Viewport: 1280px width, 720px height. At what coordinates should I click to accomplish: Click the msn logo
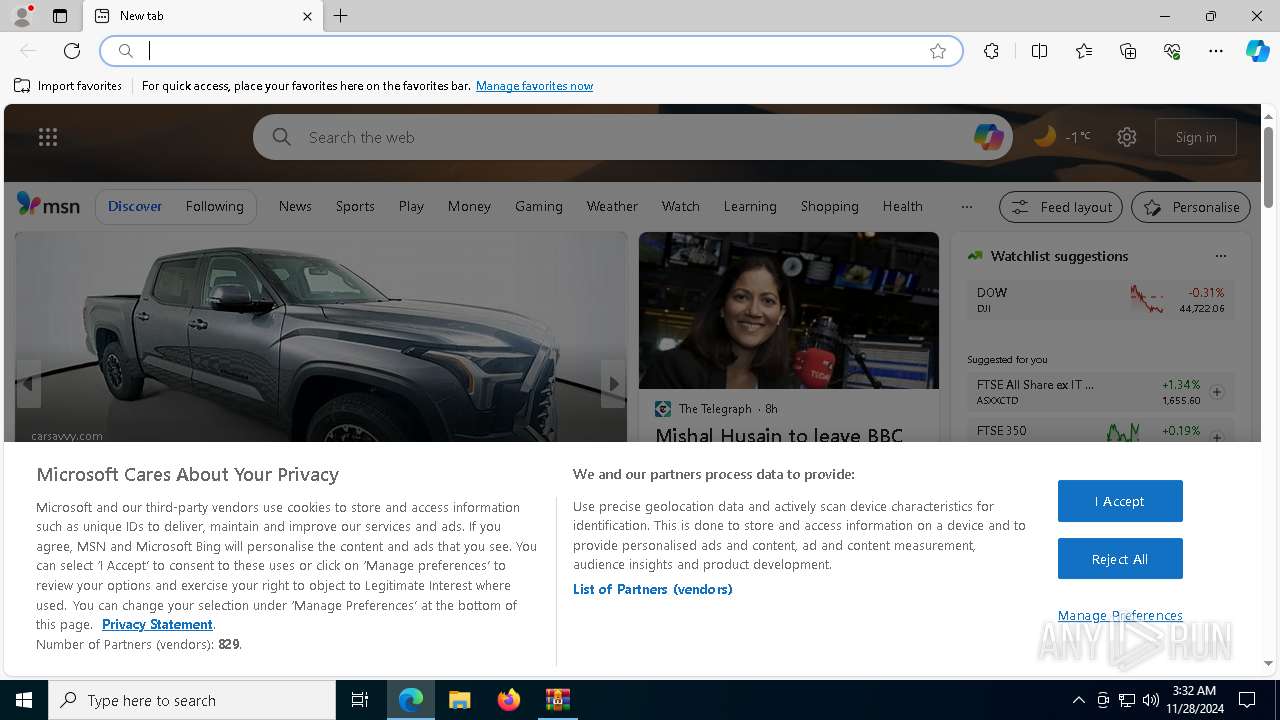coord(48,205)
